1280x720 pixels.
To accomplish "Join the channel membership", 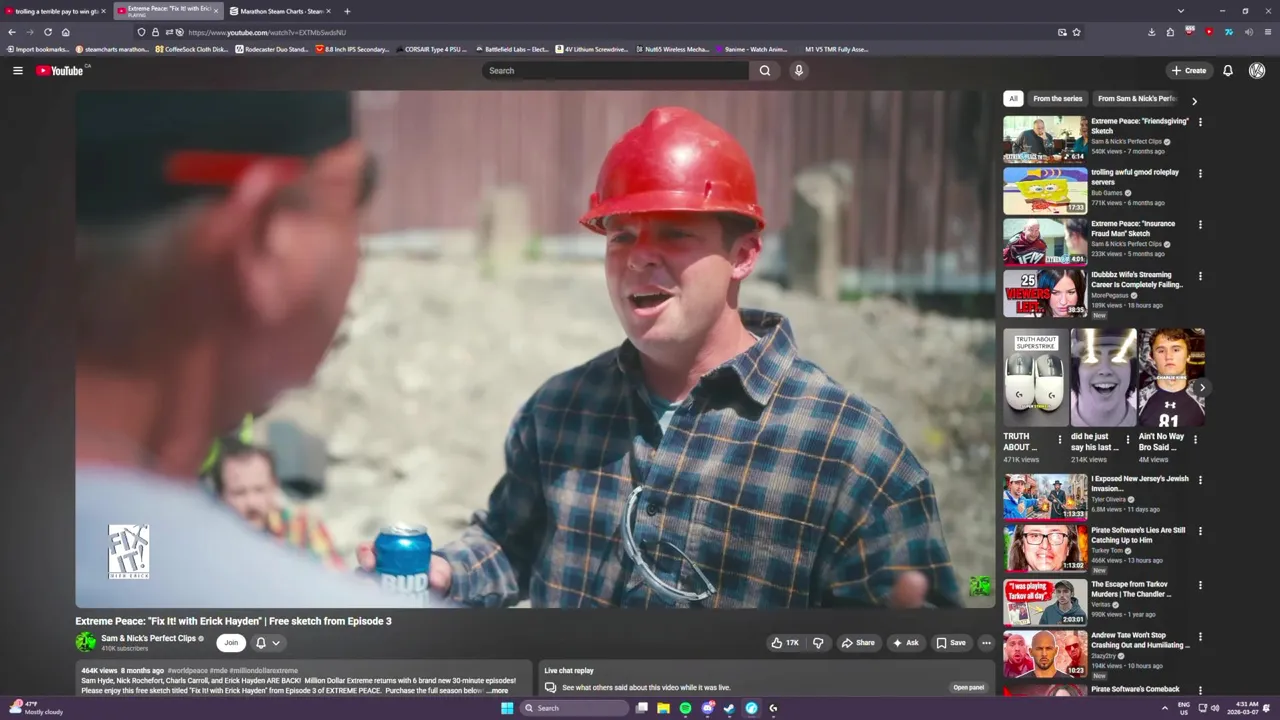I will 231,643.
